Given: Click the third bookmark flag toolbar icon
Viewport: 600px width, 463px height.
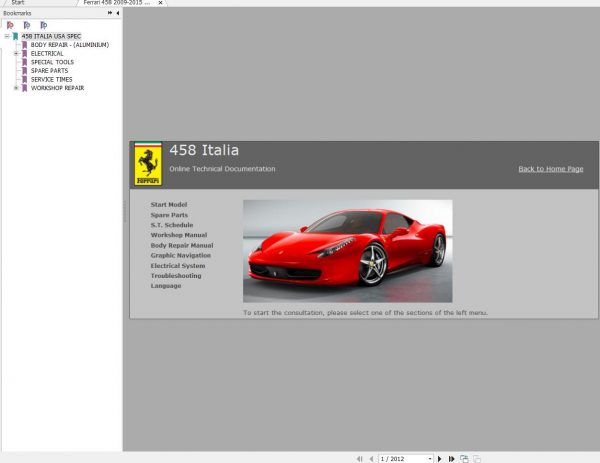Looking at the screenshot, I should click(x=43, y=24).
